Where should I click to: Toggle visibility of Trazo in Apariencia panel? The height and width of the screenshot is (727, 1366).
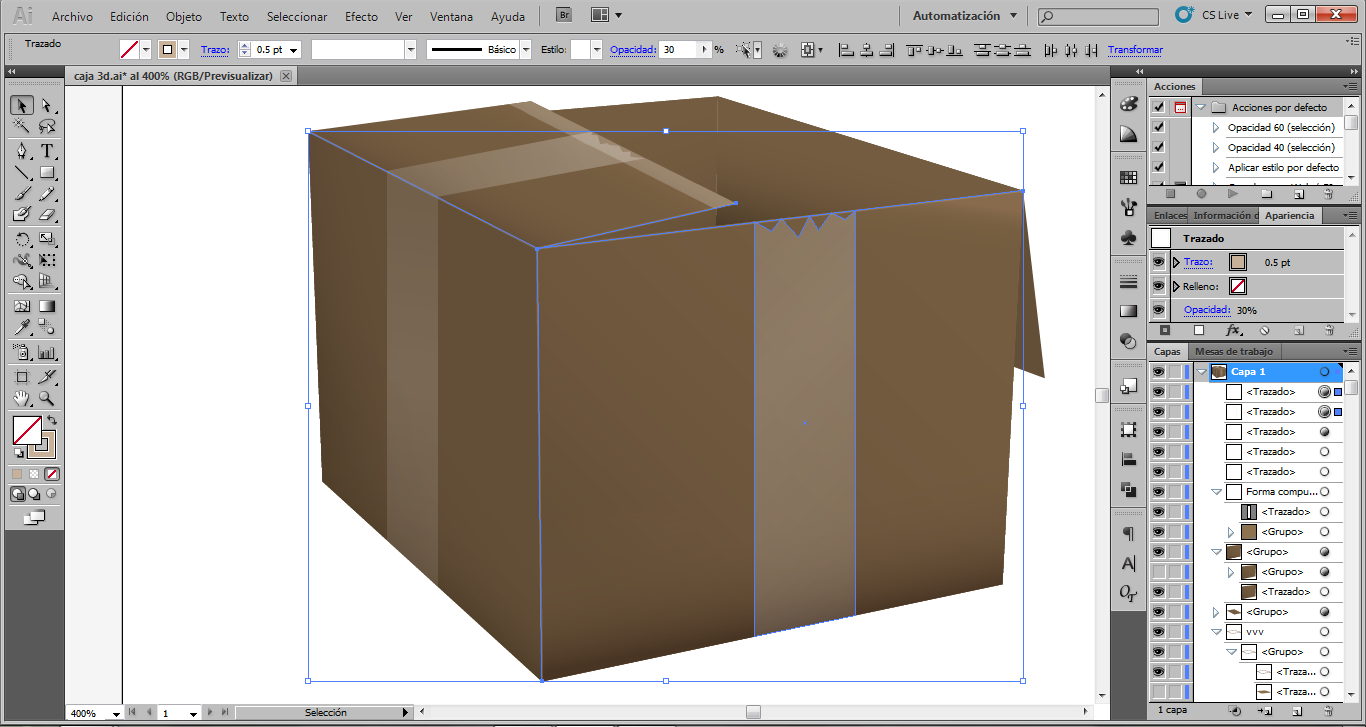click(1157, 262)
